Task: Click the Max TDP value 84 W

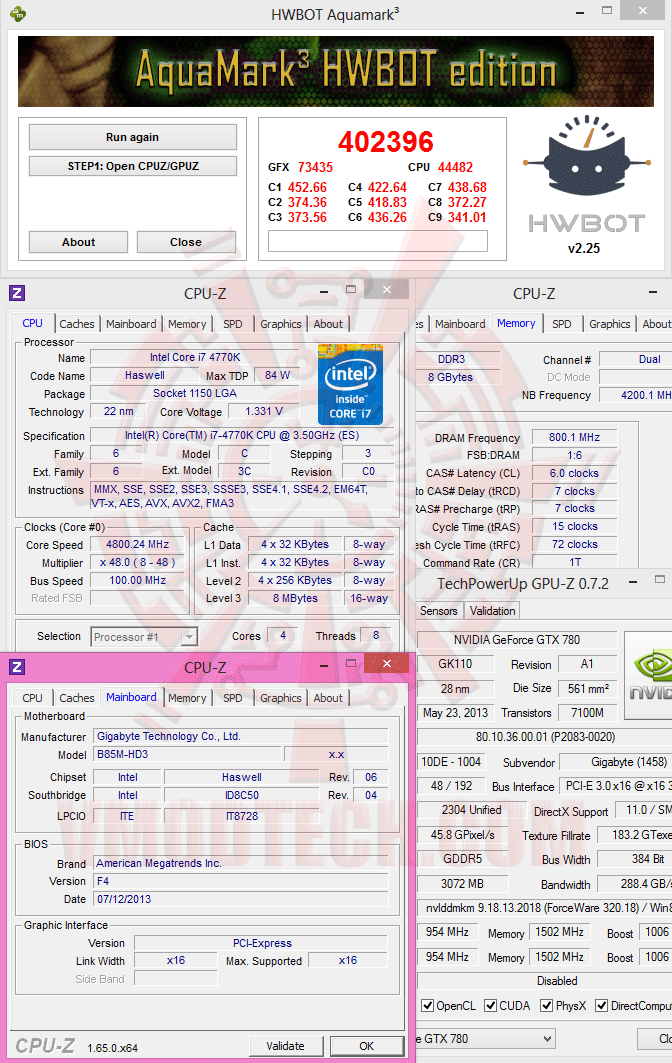Action: (277, 375)
